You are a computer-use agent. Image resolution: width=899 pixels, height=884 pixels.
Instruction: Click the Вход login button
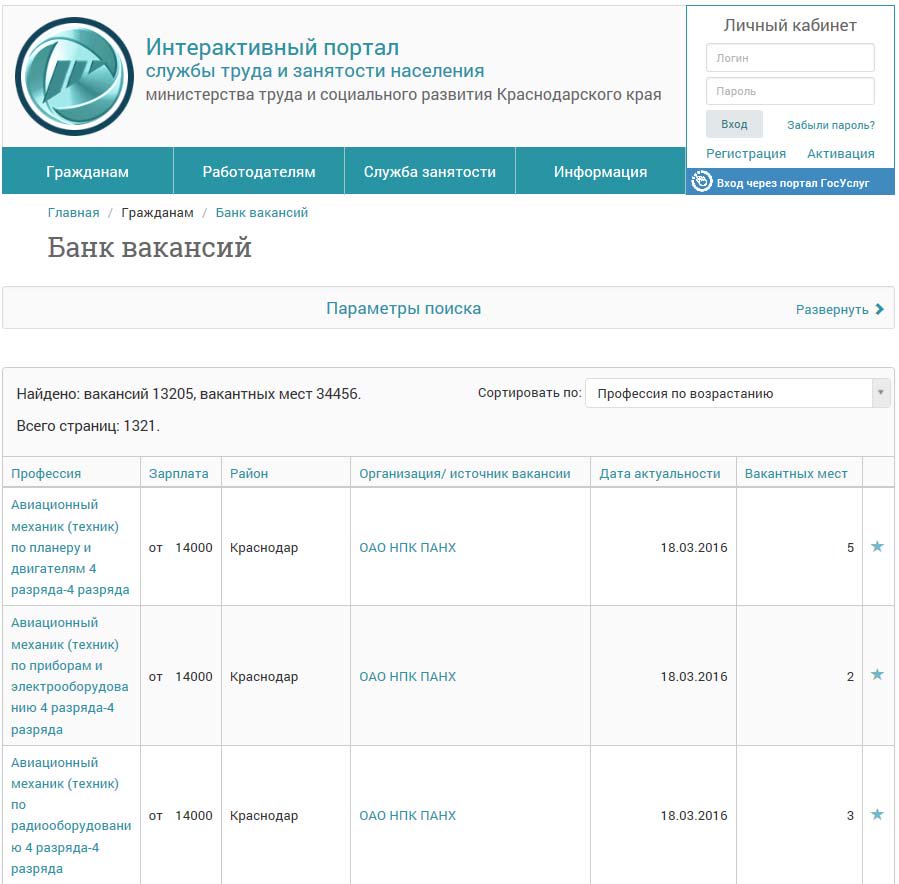point(734,124)
